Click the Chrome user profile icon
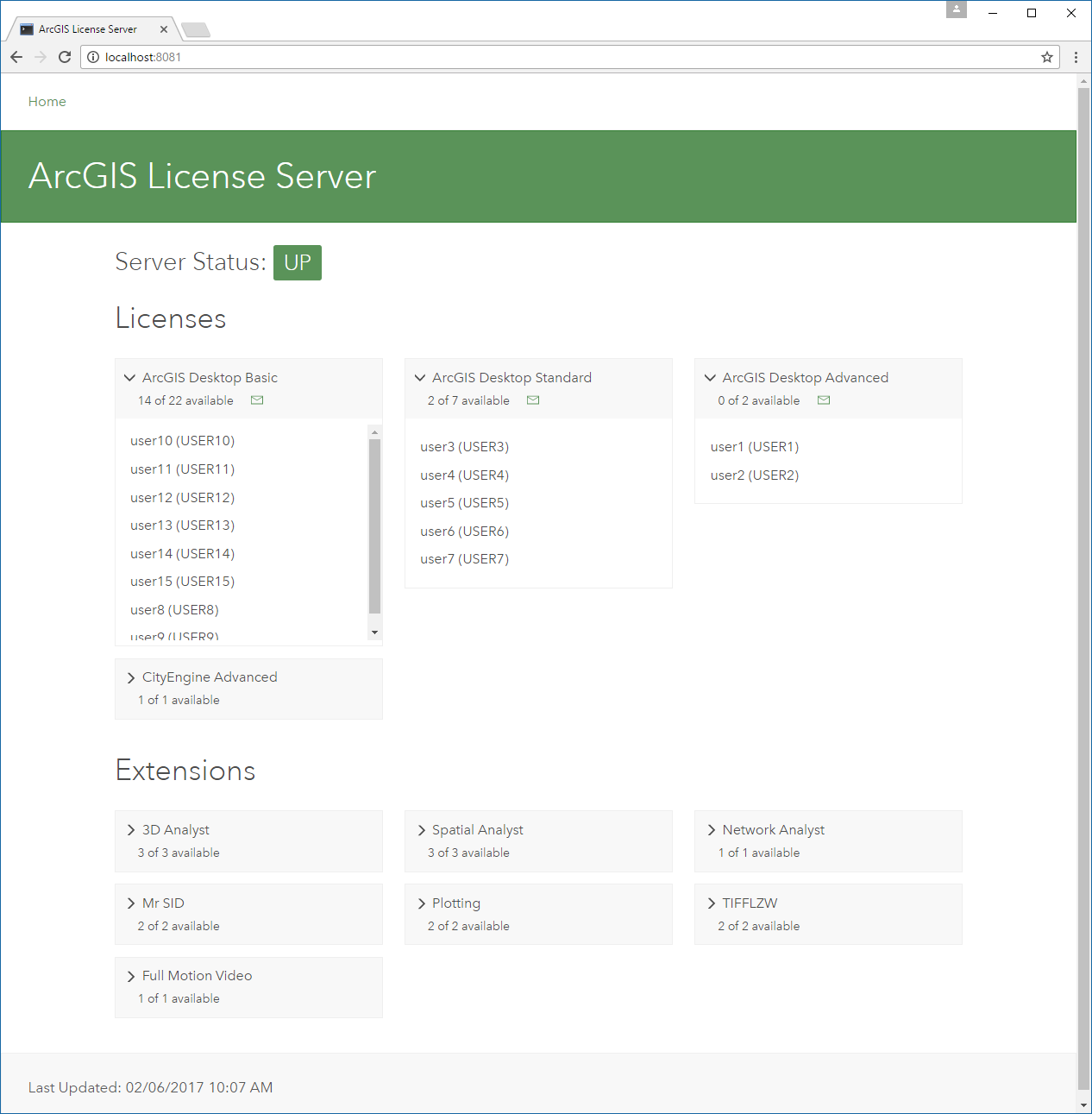The width and height of the screenshot is (1092, 1114). tap(957, 9)
